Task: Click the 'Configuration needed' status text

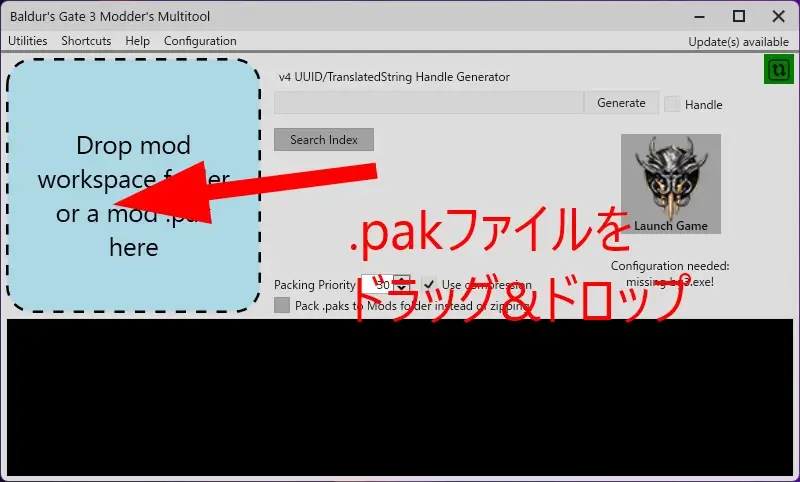Action: 670,274
